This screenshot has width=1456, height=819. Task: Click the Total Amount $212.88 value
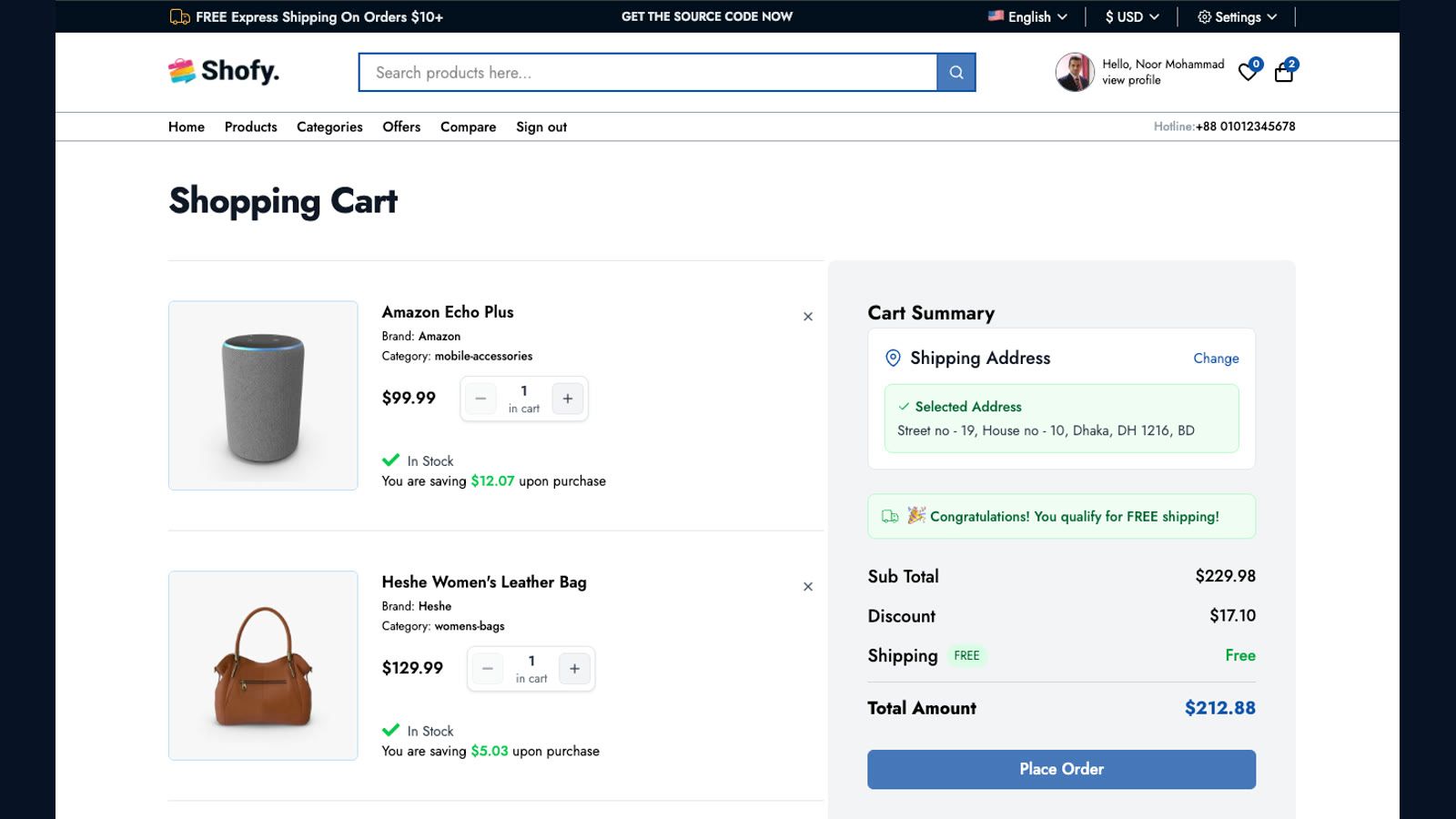(1219, 708)
